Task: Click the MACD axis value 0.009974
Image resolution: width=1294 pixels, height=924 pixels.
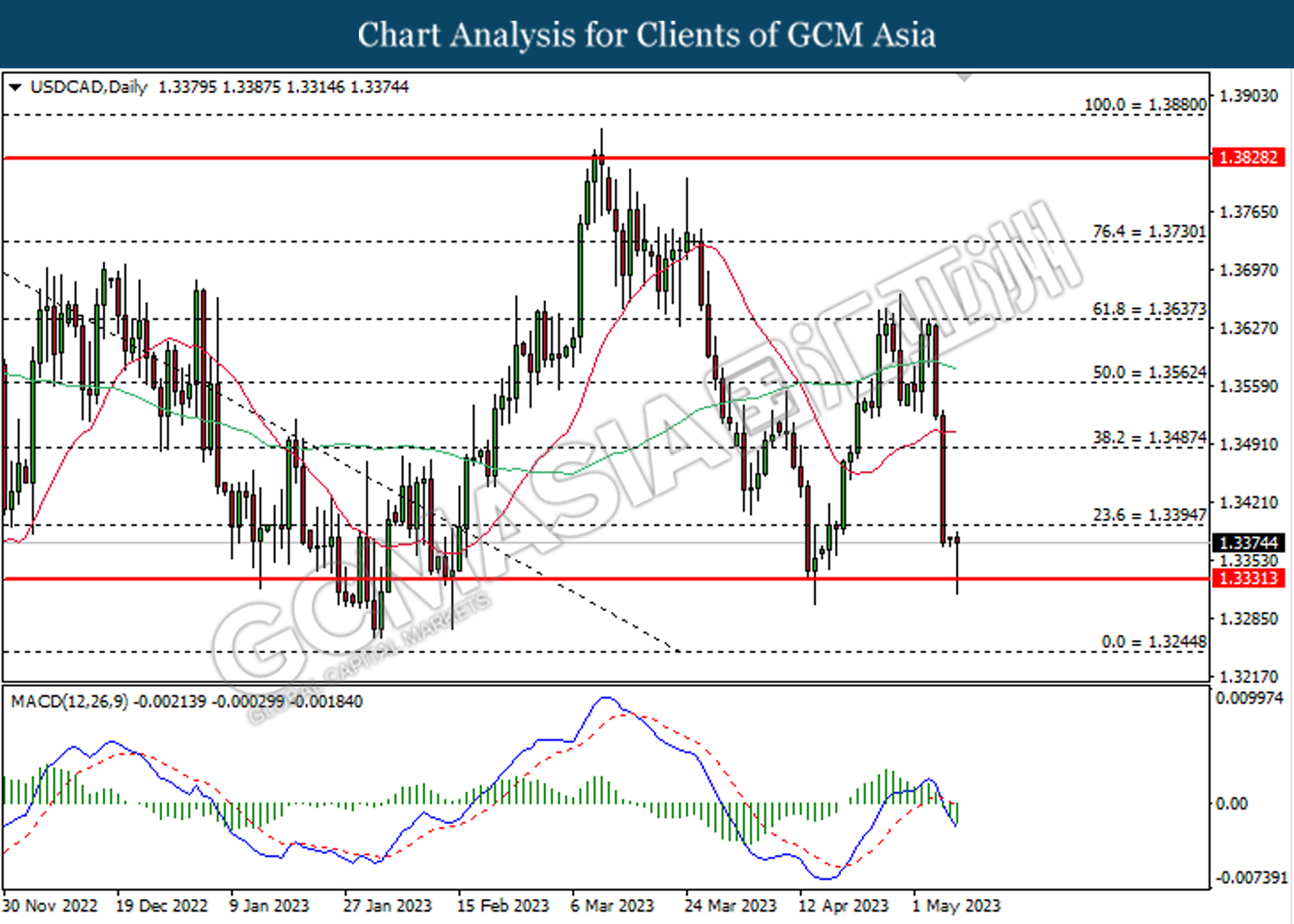Action: click(x=1249, y=698)
